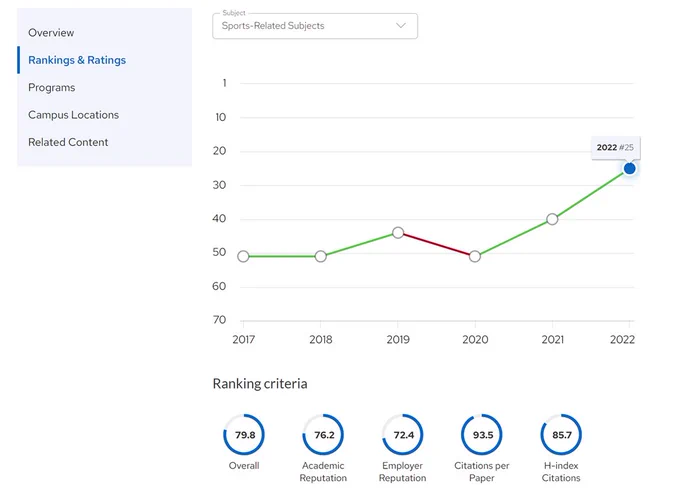The width and height of the screenshot is (680, 504).
Task: Select the 2019 data point on chart
Action: click(x=398, y=233)
